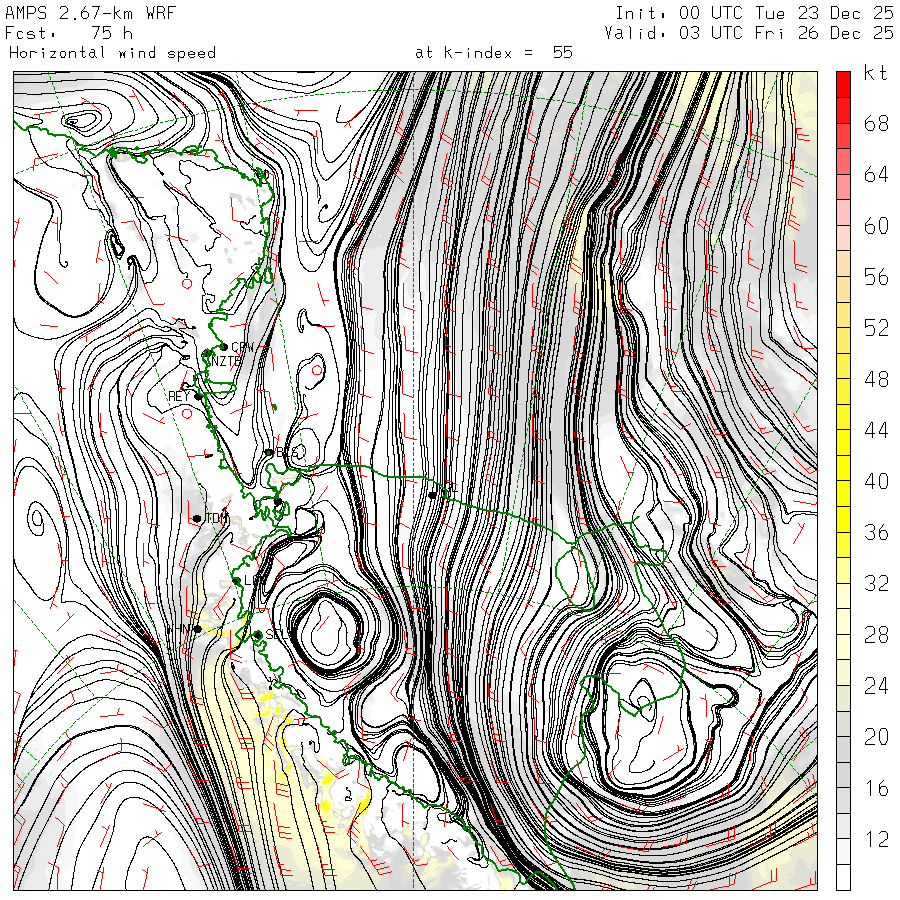This screenshot has width=900, height=900.
Task: Click the NZTB station label
Action: coord(225,362)
